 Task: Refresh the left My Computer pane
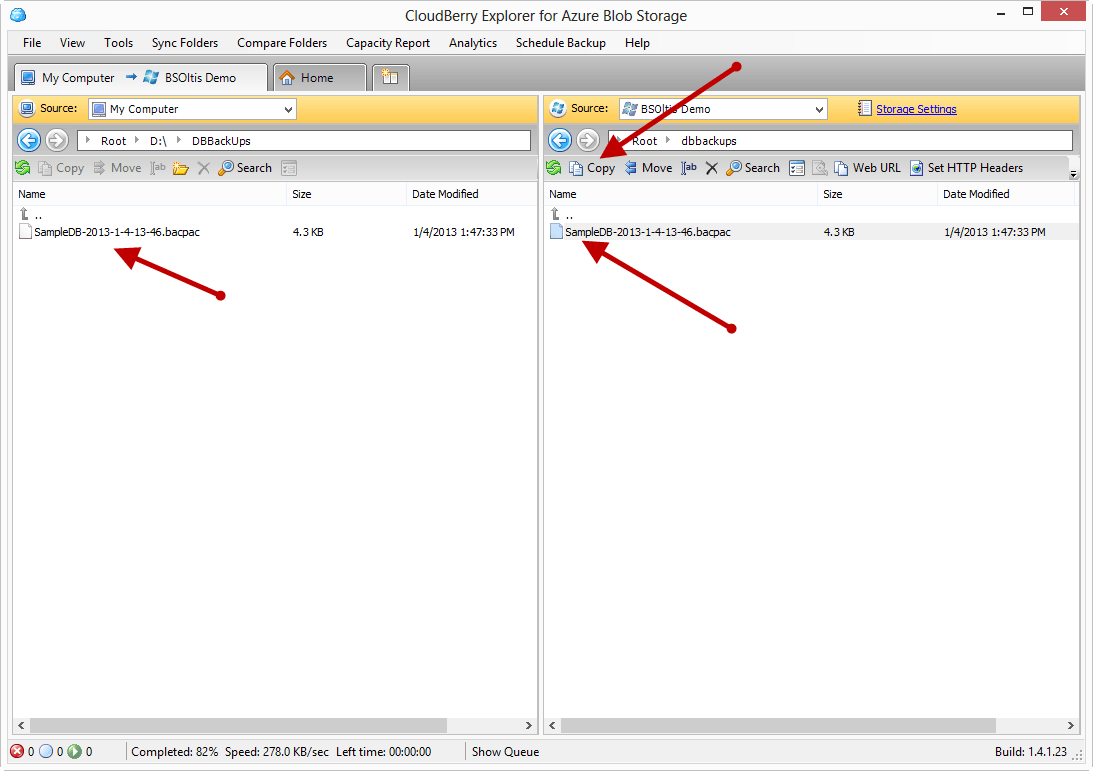(x=23, y=168)
